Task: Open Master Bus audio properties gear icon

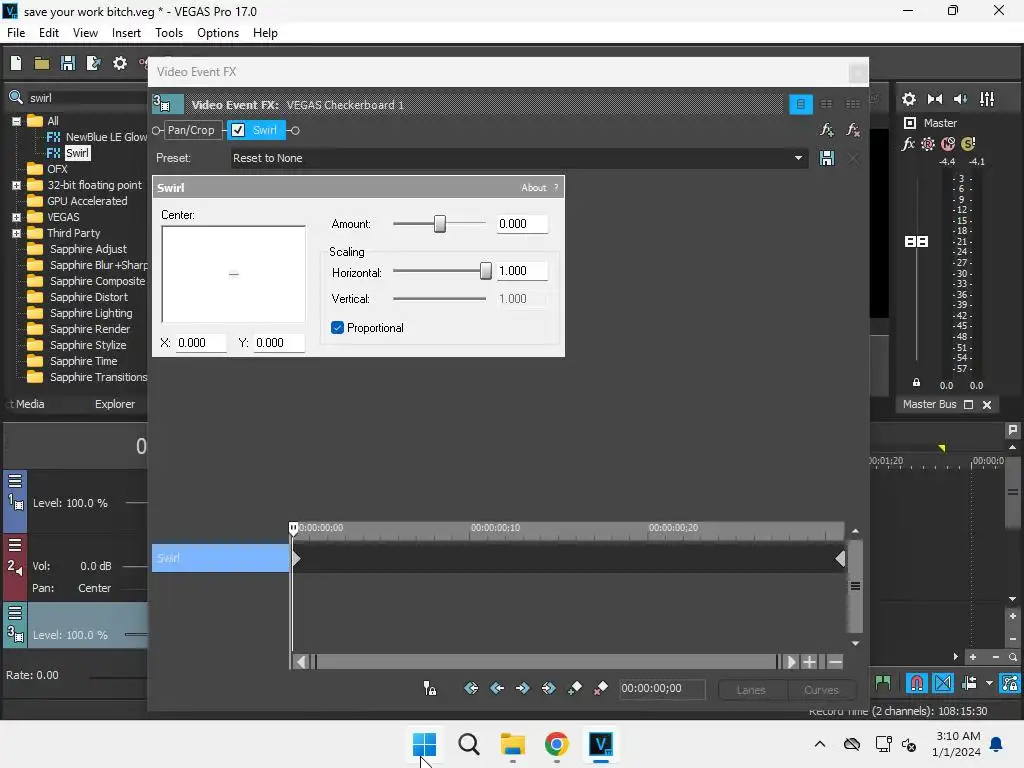Action: point(908,99)
